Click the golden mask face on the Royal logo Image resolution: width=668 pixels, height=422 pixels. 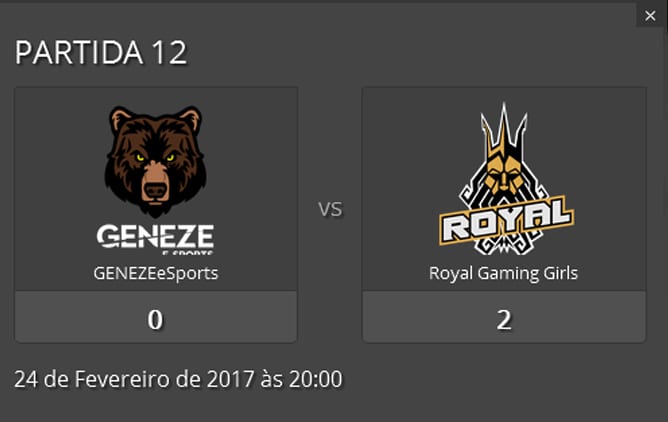coord(505,175)
